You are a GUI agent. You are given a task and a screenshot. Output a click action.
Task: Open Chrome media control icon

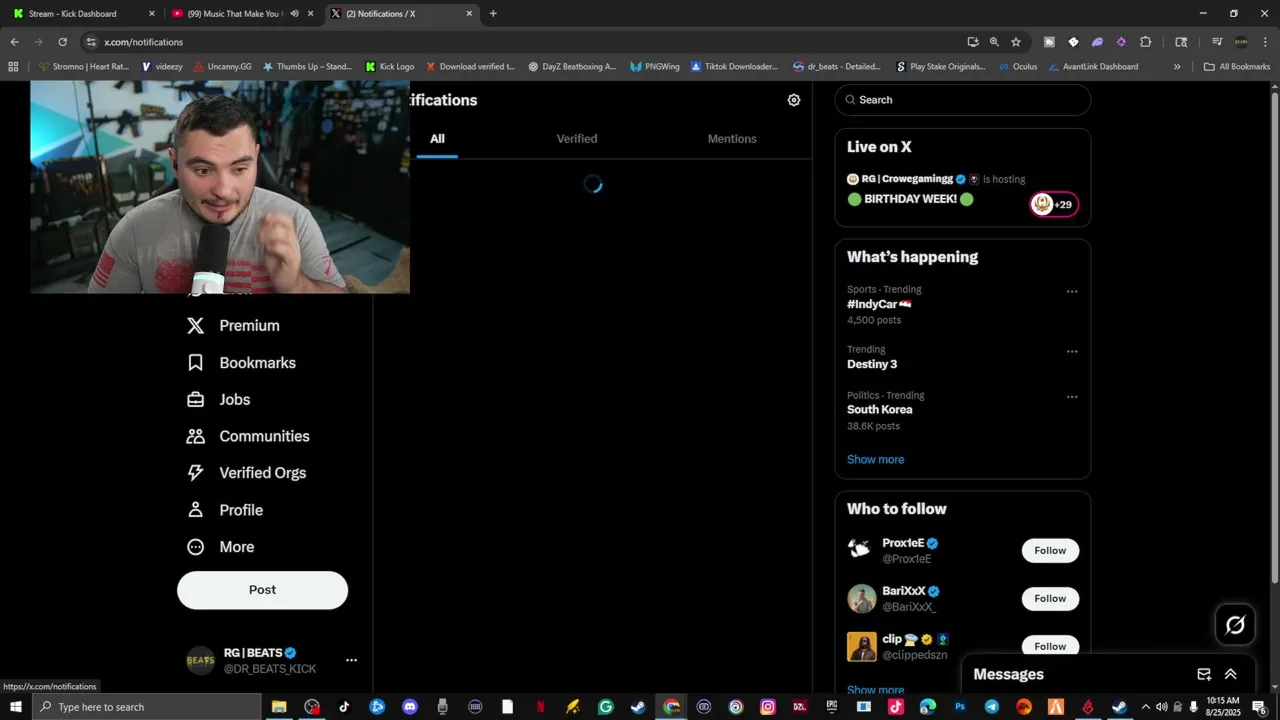click(x=1217, y=42)
